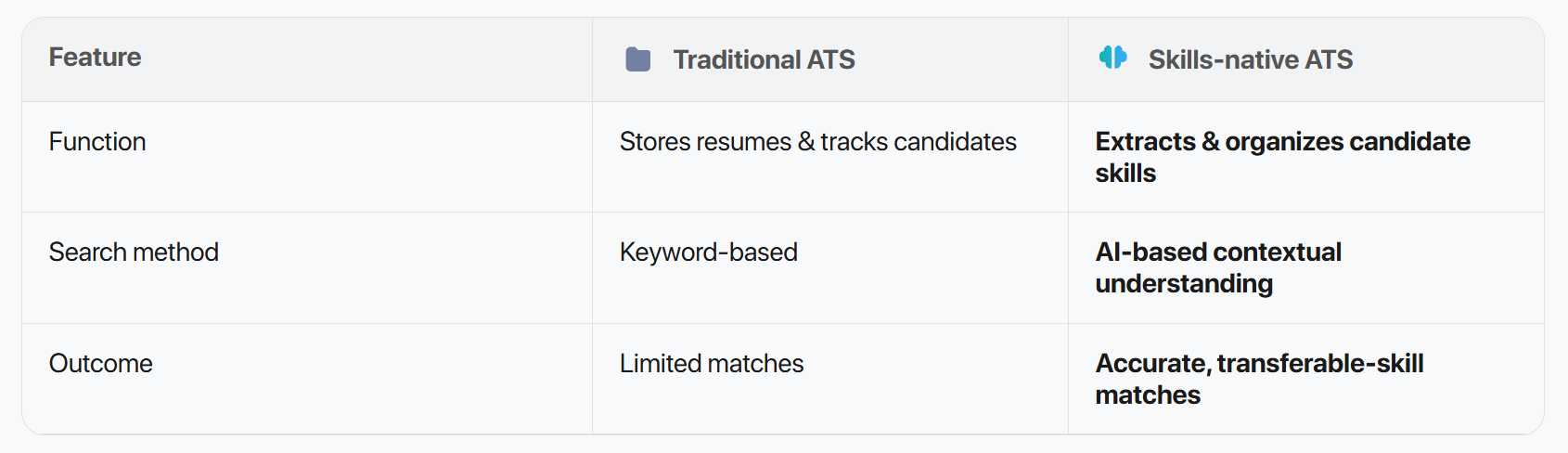1568x453 pixels.
Task: Click the Traditional ATS header text
Action: (764, 60)
